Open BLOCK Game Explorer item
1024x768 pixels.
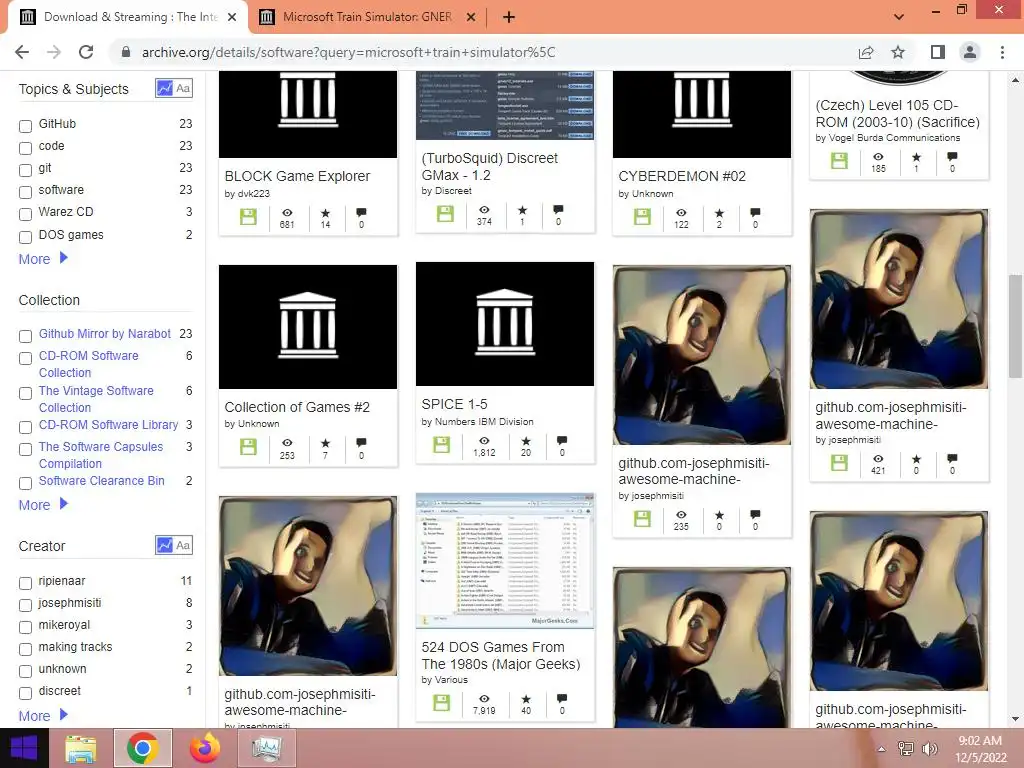click(x=297, y=176)
